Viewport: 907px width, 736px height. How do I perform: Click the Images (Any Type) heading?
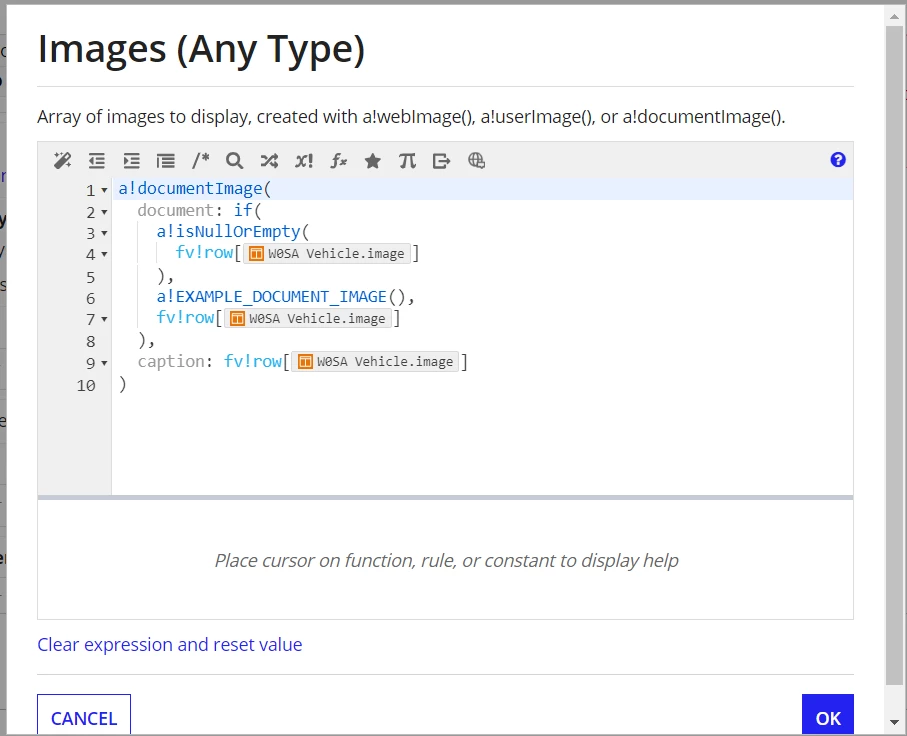(x=201, y=50)
